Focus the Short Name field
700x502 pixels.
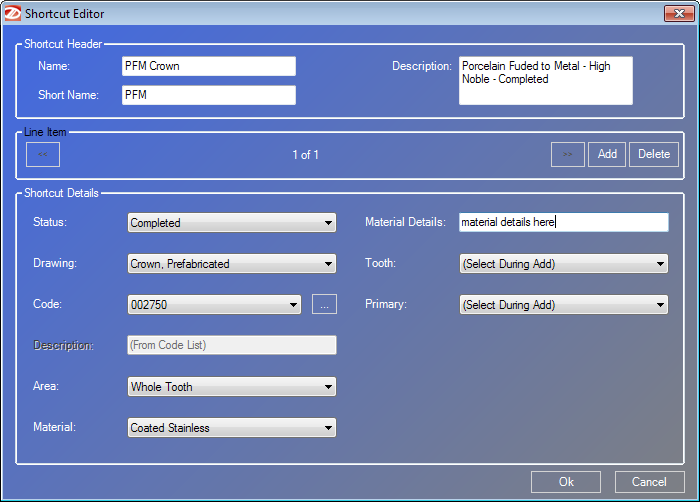208,95
